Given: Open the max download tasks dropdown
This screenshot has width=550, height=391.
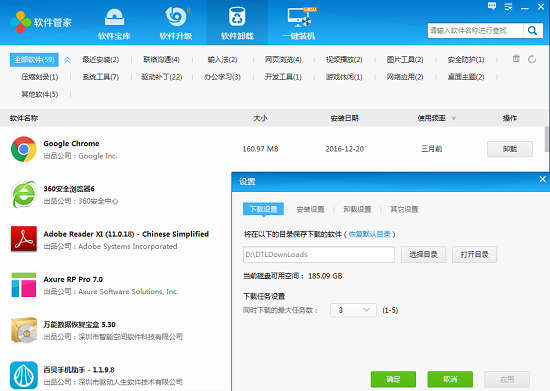Looking at the screenshot, I should tap(353, 310).
